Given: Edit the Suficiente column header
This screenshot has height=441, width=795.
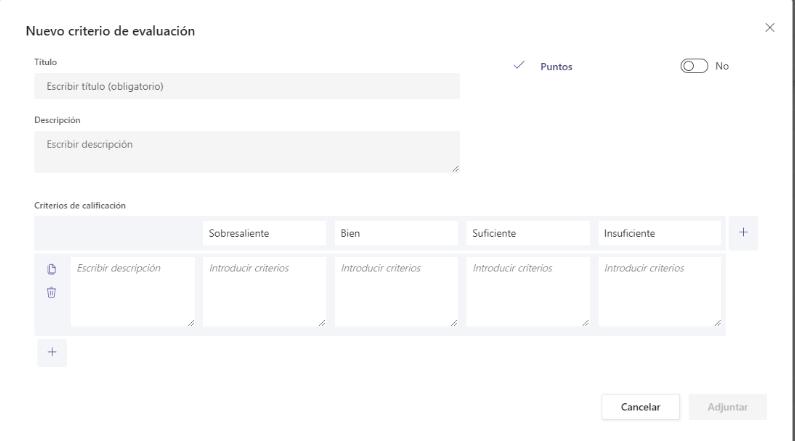Looking at the screenshot, I should click(x=528, y=233).
